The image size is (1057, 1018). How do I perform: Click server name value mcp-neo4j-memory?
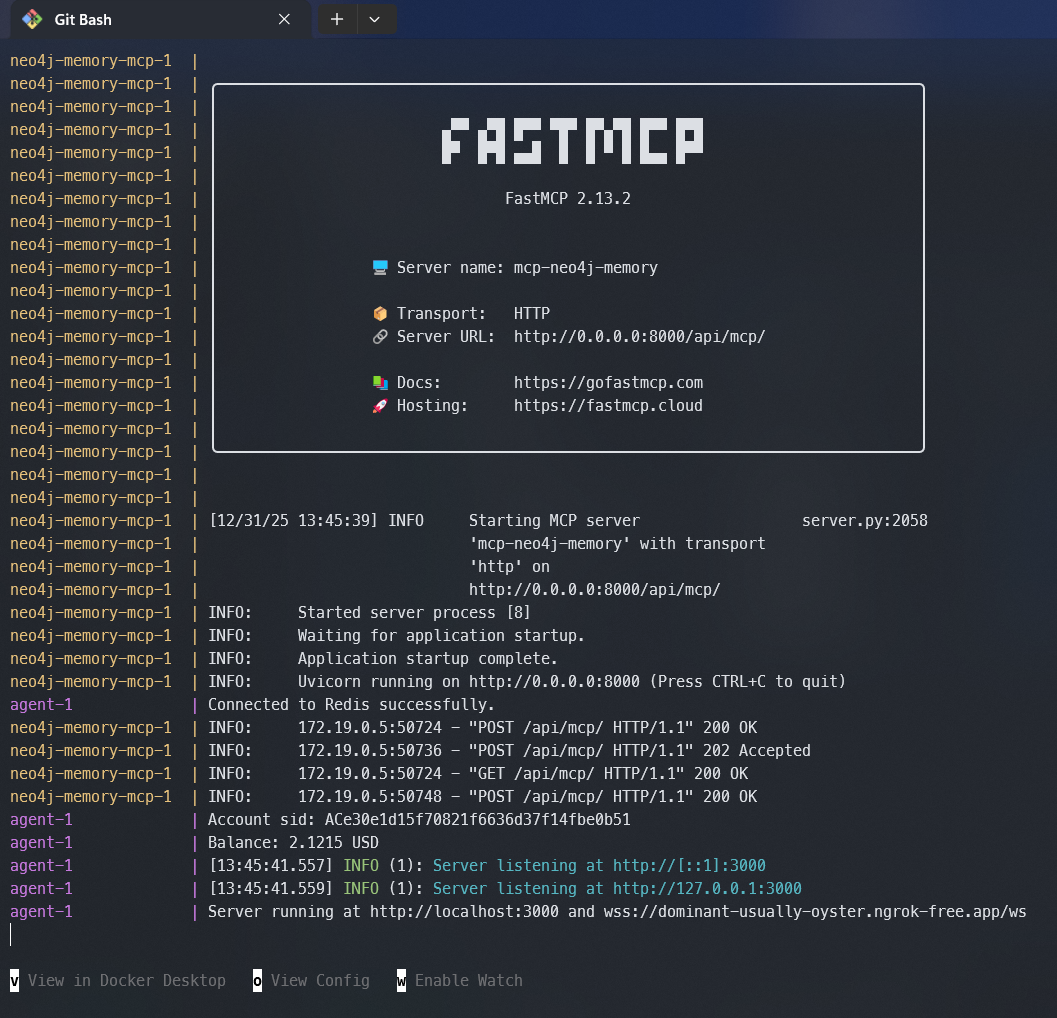pyautogui.click(x=585, y=268)
